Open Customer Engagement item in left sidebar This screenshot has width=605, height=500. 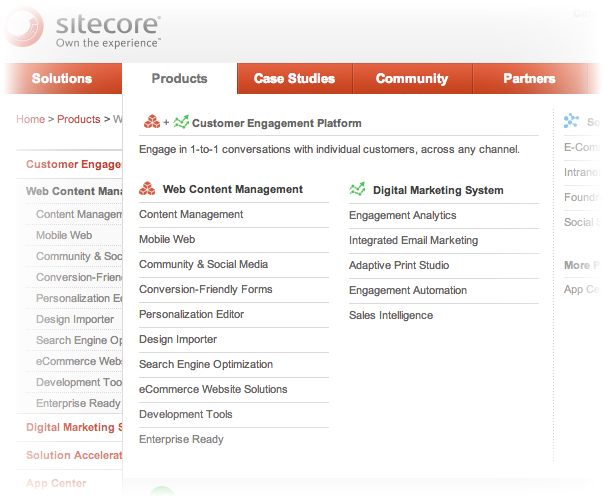coord(74,164)
